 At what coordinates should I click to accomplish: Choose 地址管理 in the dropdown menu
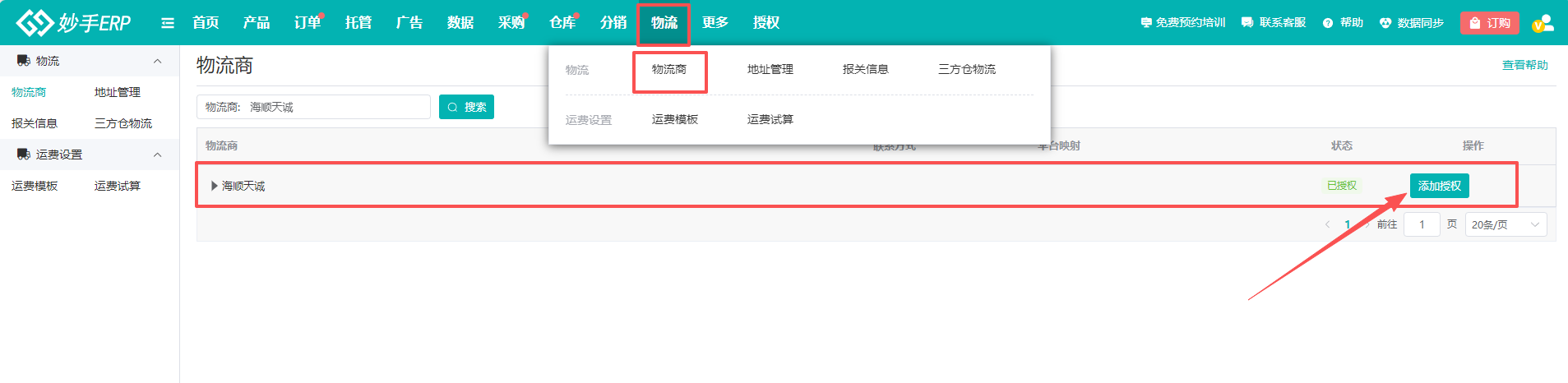pyautogui.click(x=770, y=69)
